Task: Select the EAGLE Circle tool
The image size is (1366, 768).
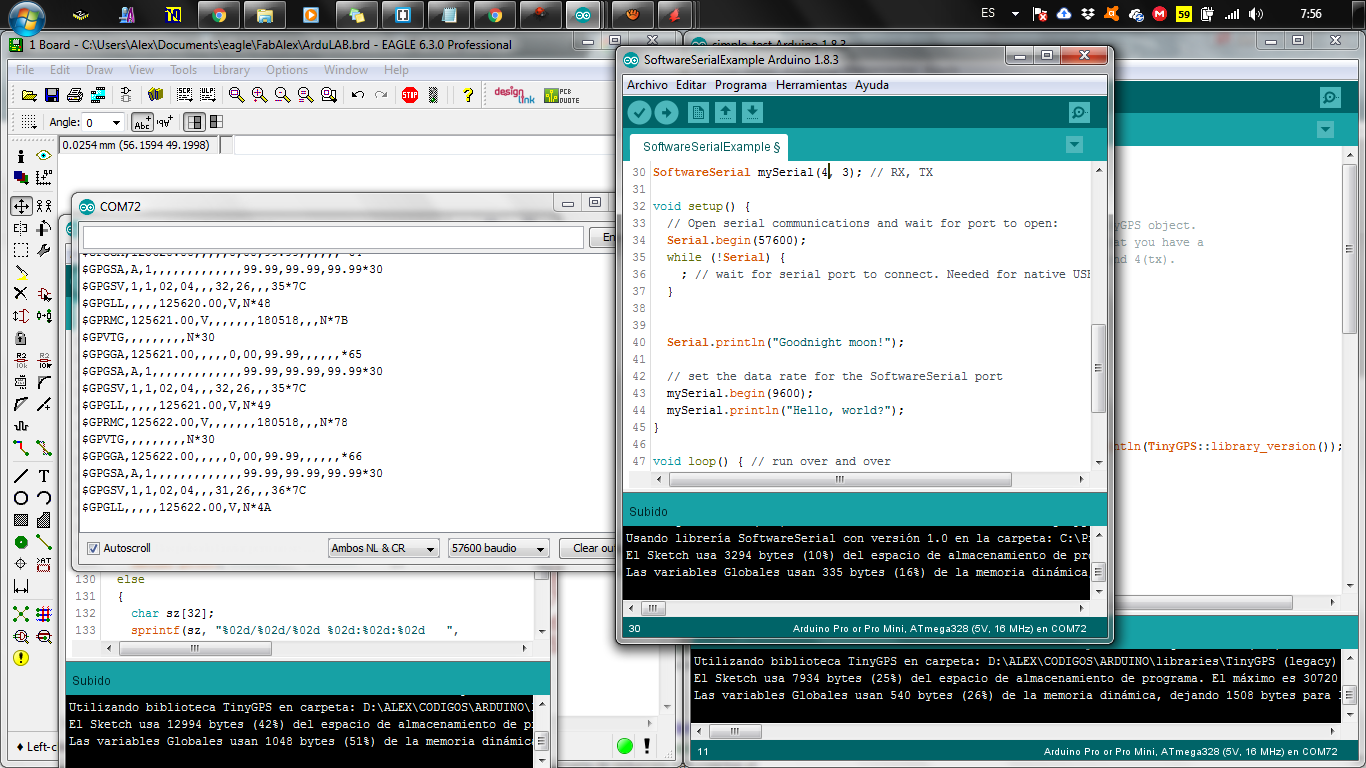Action: tap(21, 498)
